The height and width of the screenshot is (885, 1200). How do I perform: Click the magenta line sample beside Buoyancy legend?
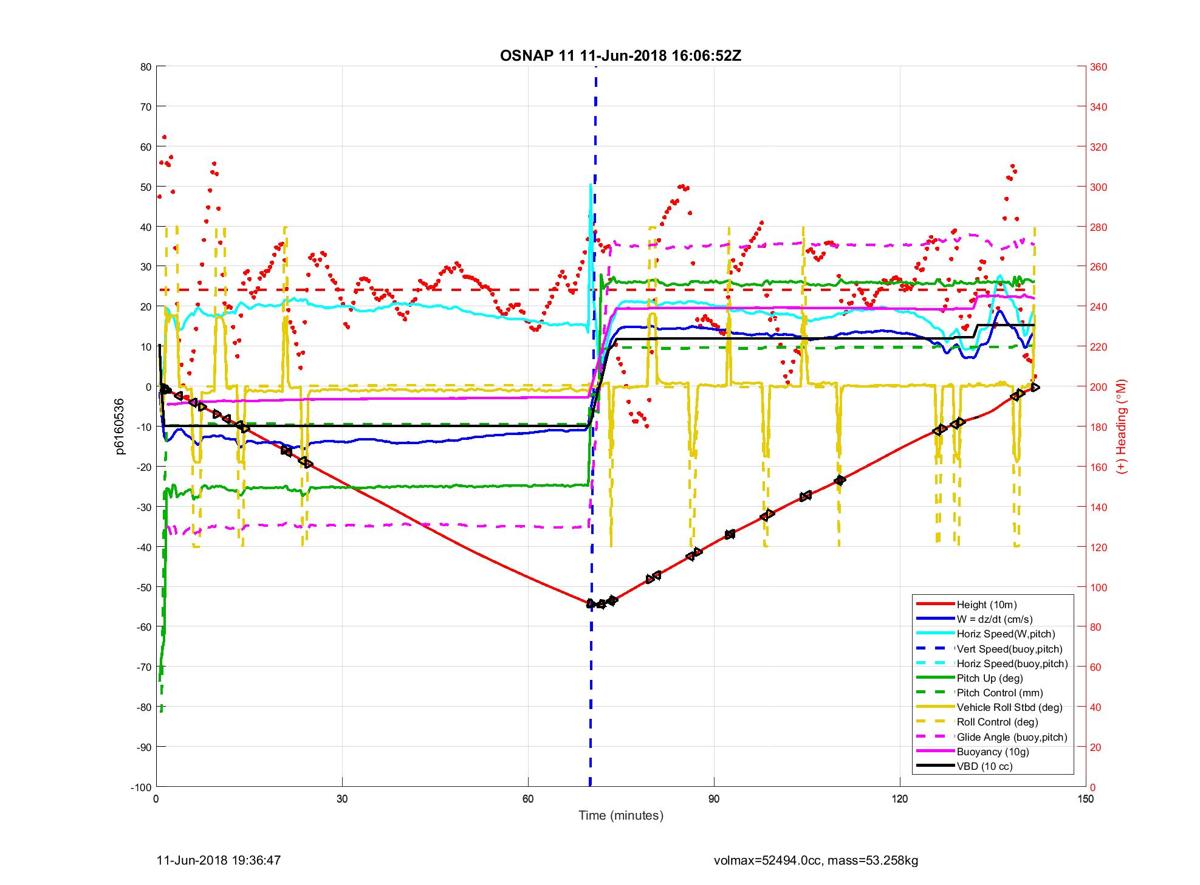pos(935,751)
